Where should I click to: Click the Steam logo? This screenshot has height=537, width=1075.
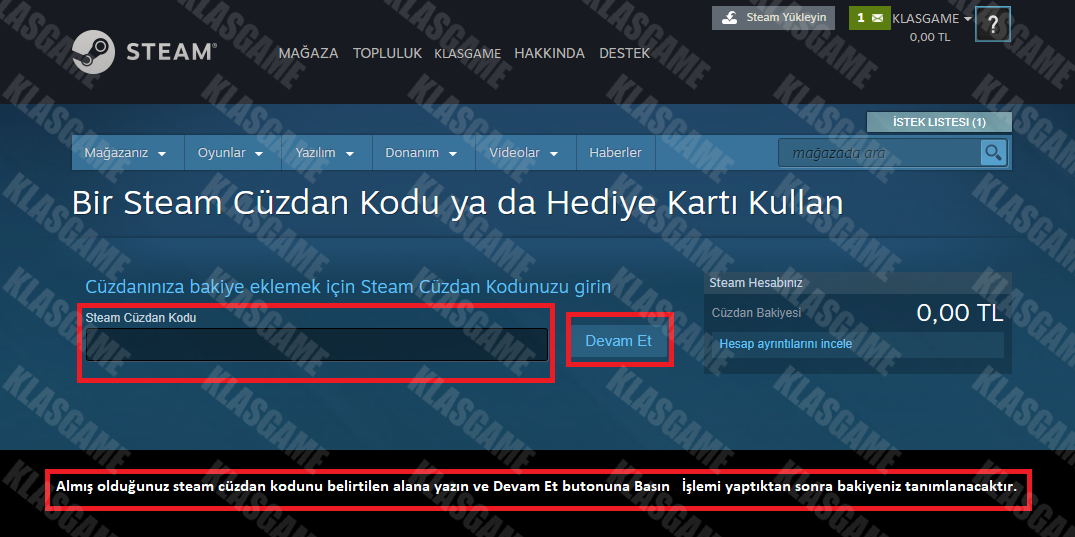(145, 51)
